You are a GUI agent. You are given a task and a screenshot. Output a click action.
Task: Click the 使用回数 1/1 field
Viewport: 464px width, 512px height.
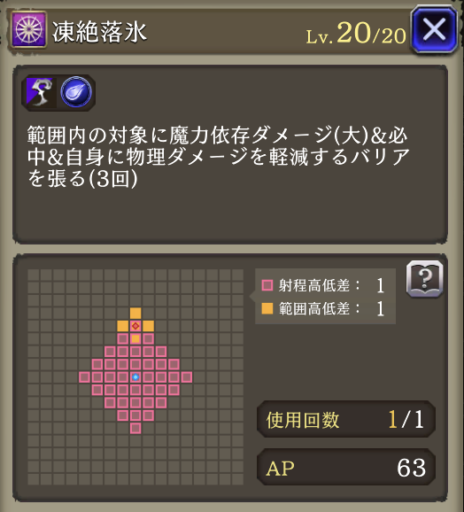tap(346, 419)
